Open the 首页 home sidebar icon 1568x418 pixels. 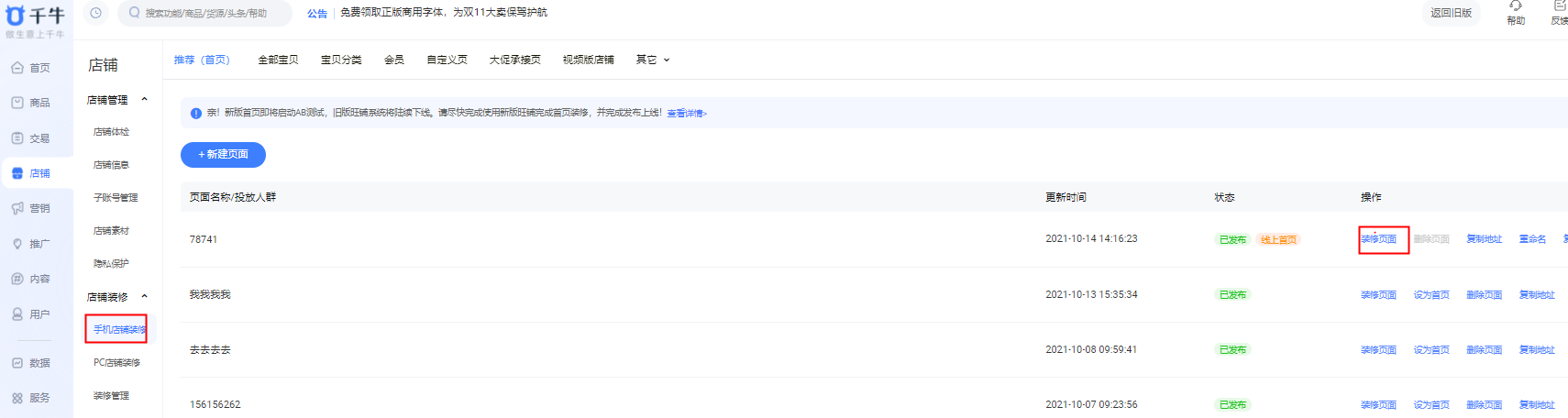[17, 68]
